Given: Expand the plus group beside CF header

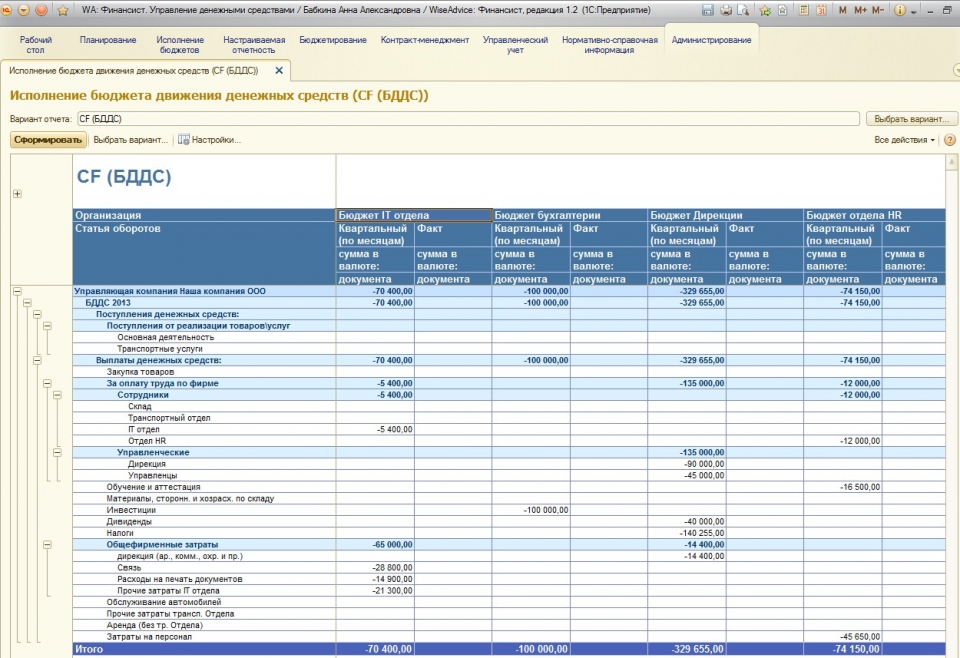Looking at the screenshot, I should [x=16, y=194].
